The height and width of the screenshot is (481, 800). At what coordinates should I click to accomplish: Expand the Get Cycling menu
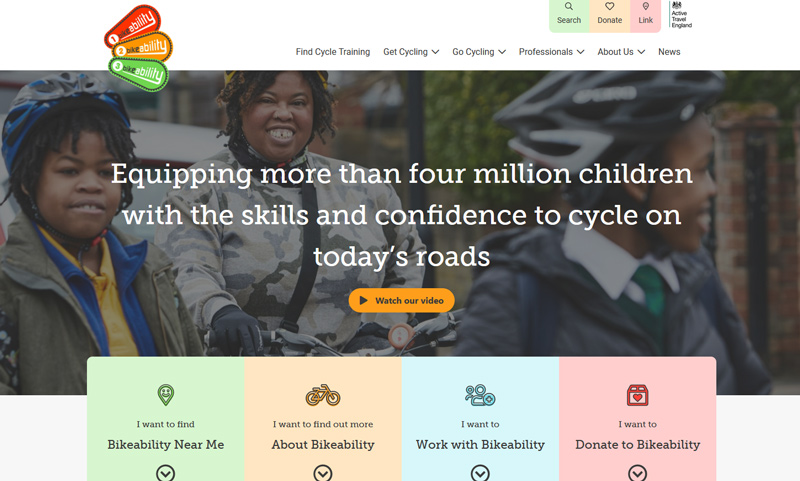[411, 52]
